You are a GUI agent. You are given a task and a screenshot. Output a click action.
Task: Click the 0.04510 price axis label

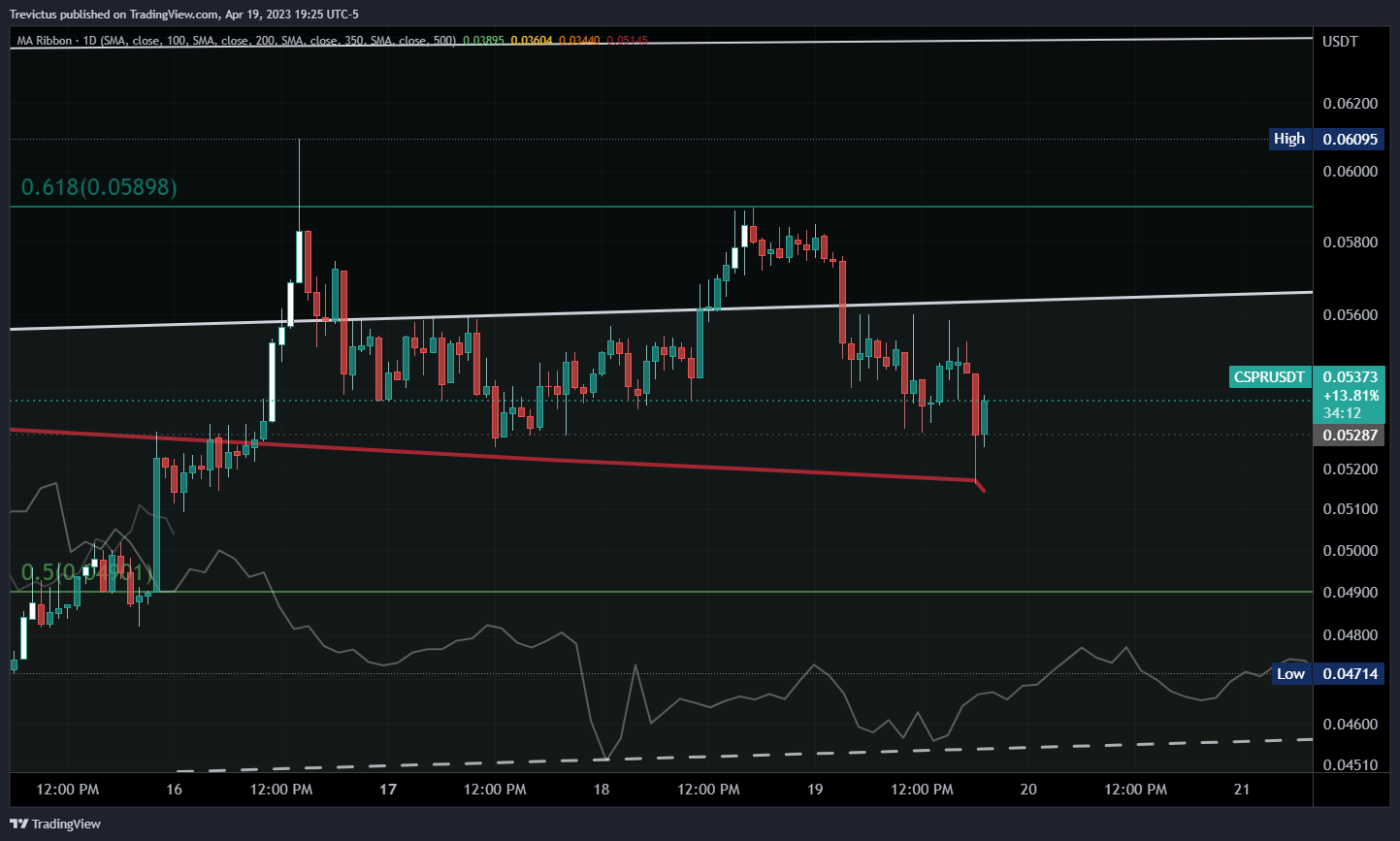coord(1351,765)
